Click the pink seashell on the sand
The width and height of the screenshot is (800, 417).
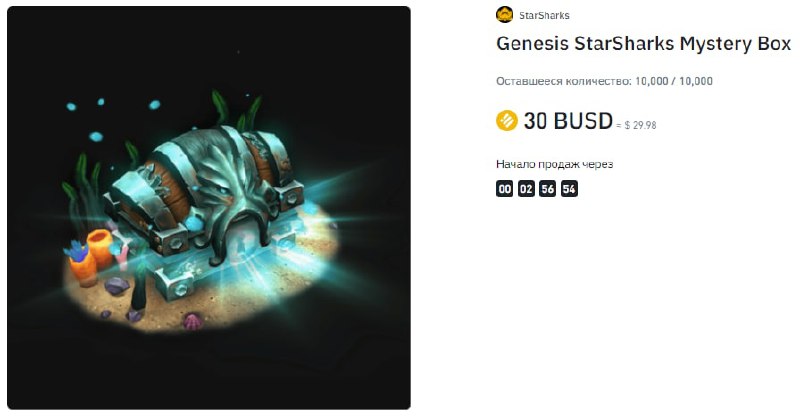click(191, 322)
